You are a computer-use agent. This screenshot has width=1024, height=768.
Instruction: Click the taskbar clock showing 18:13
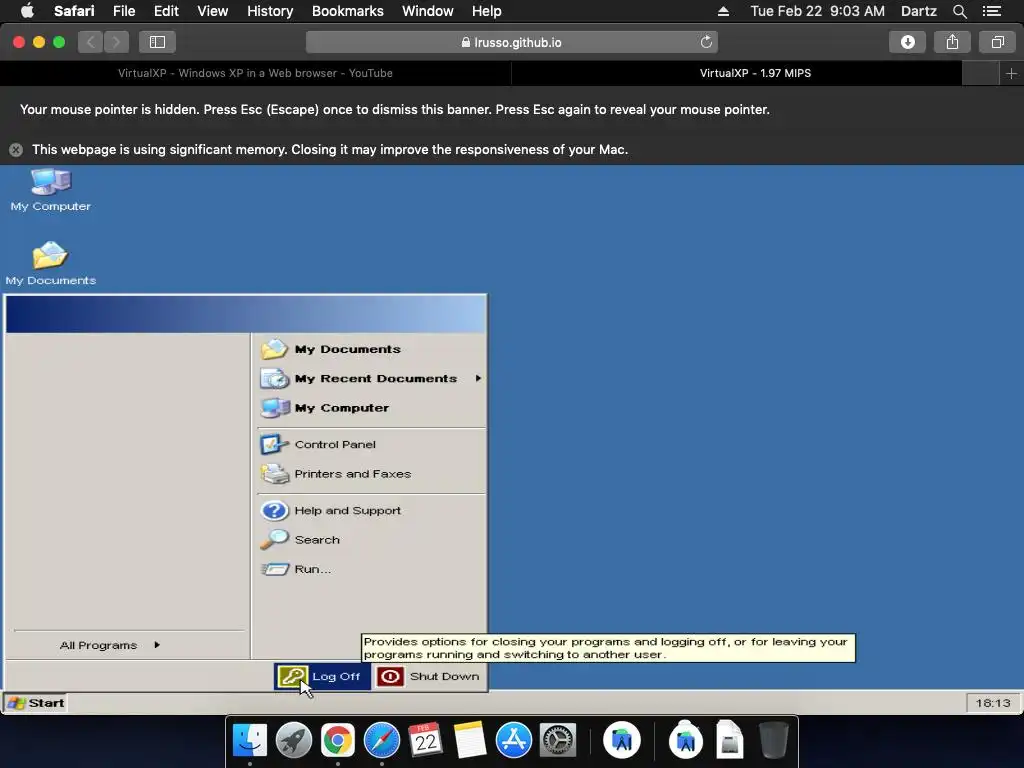coord(993,703)
